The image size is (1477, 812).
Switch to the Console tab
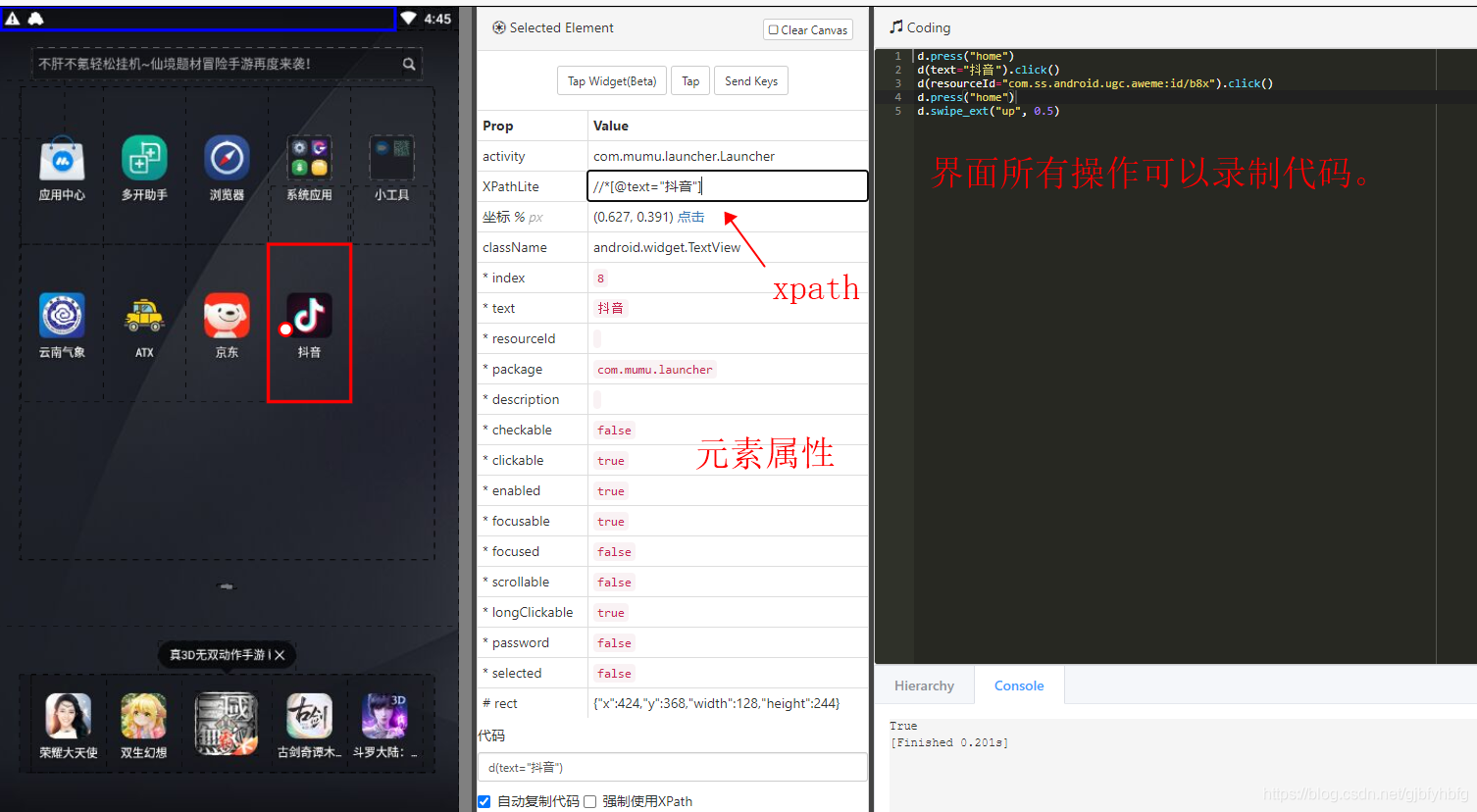click(x=1018, y=685)
